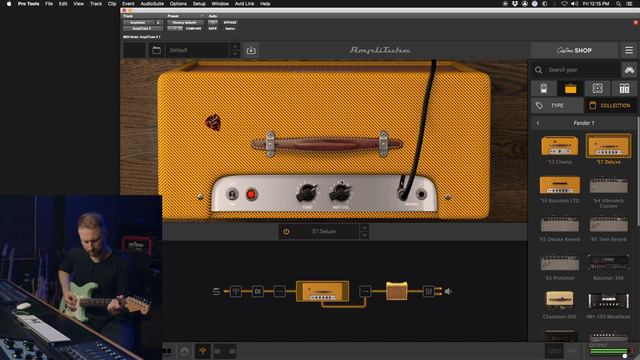Viewport: 640px width, 360px height.
Task: Click the tempo value 120.0
Action: pyautogui.click(x=554, y=351)
